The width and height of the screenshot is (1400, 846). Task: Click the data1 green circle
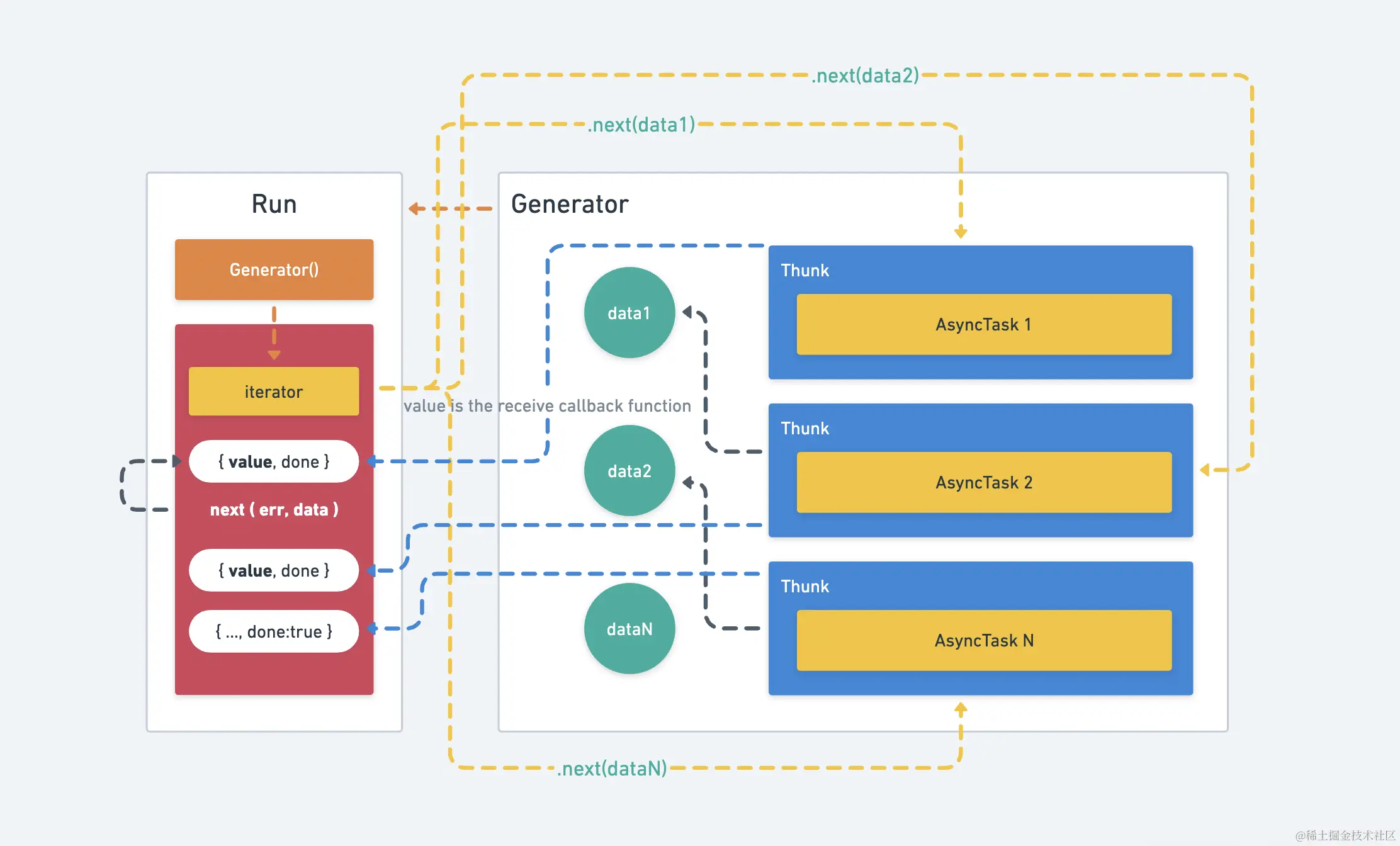[x=629, y=313]
